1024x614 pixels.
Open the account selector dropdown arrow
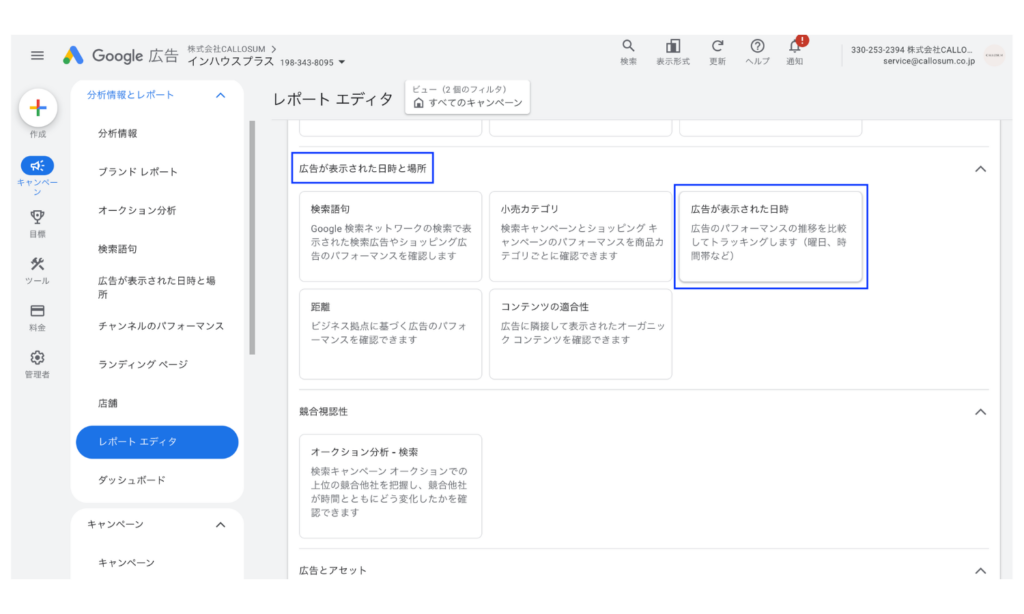(x=340, y=60)
